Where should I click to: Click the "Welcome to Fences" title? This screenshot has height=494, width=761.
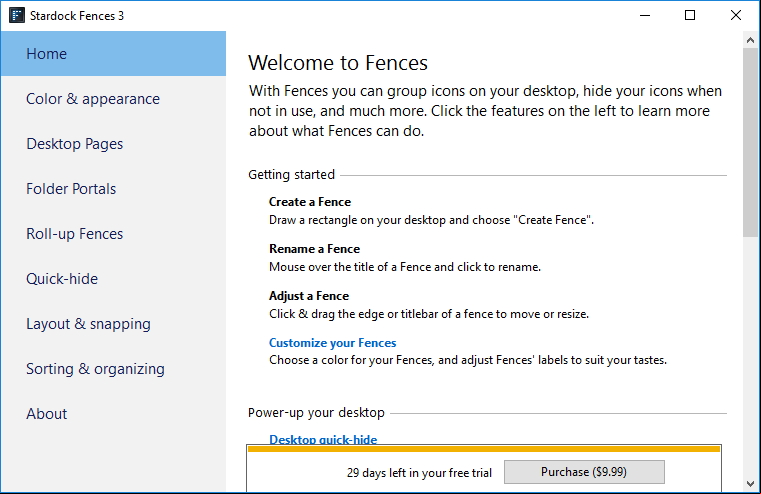tap(338, 63)
